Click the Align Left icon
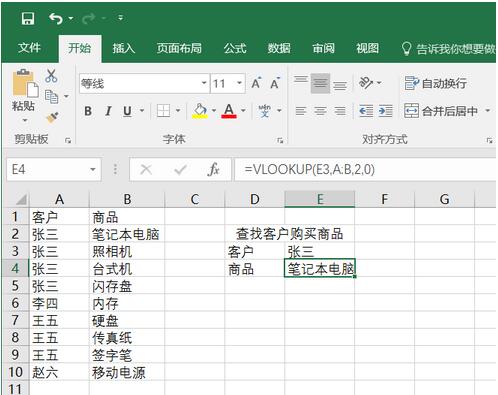 click(x=301, y=111)
